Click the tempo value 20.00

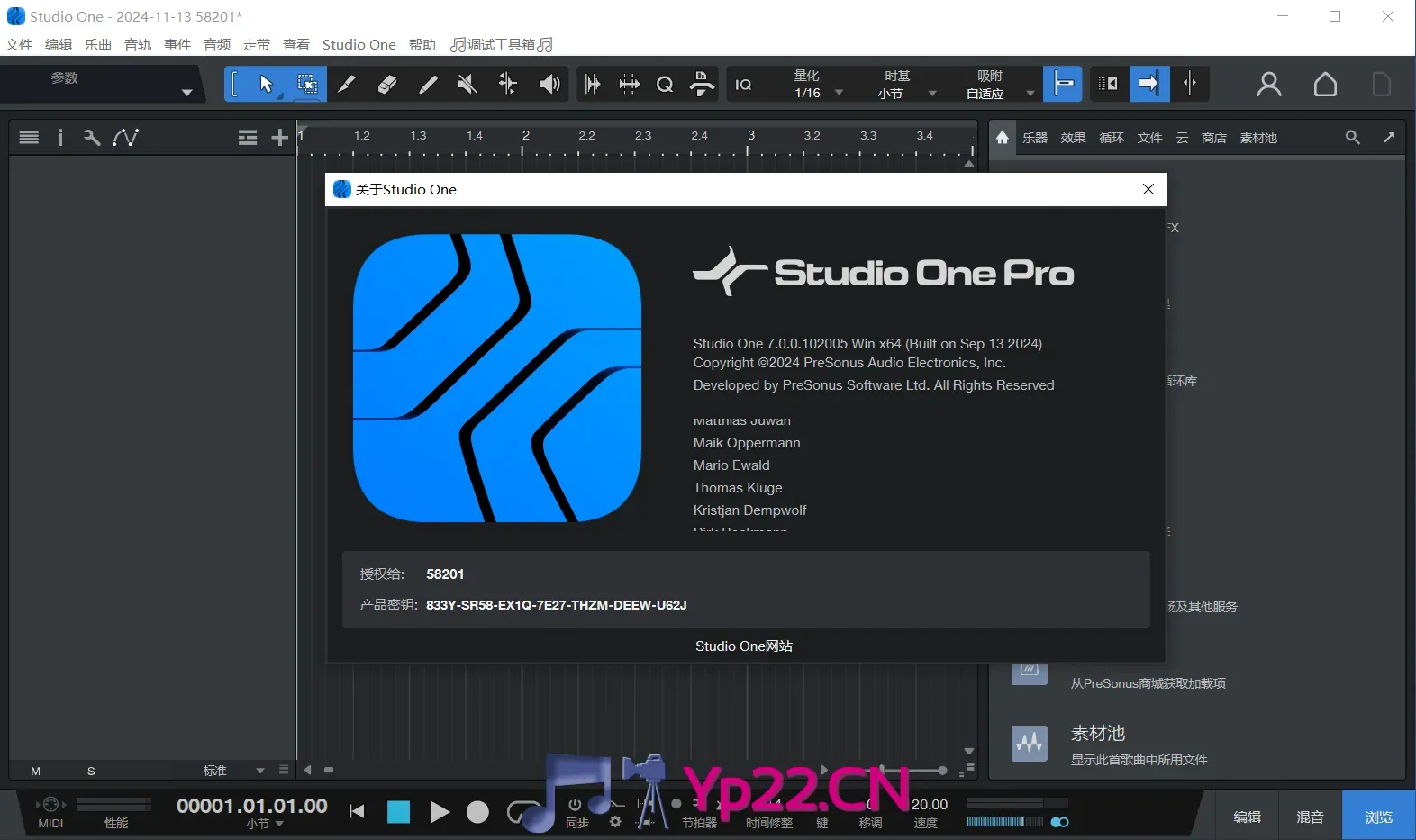[930, 804]
